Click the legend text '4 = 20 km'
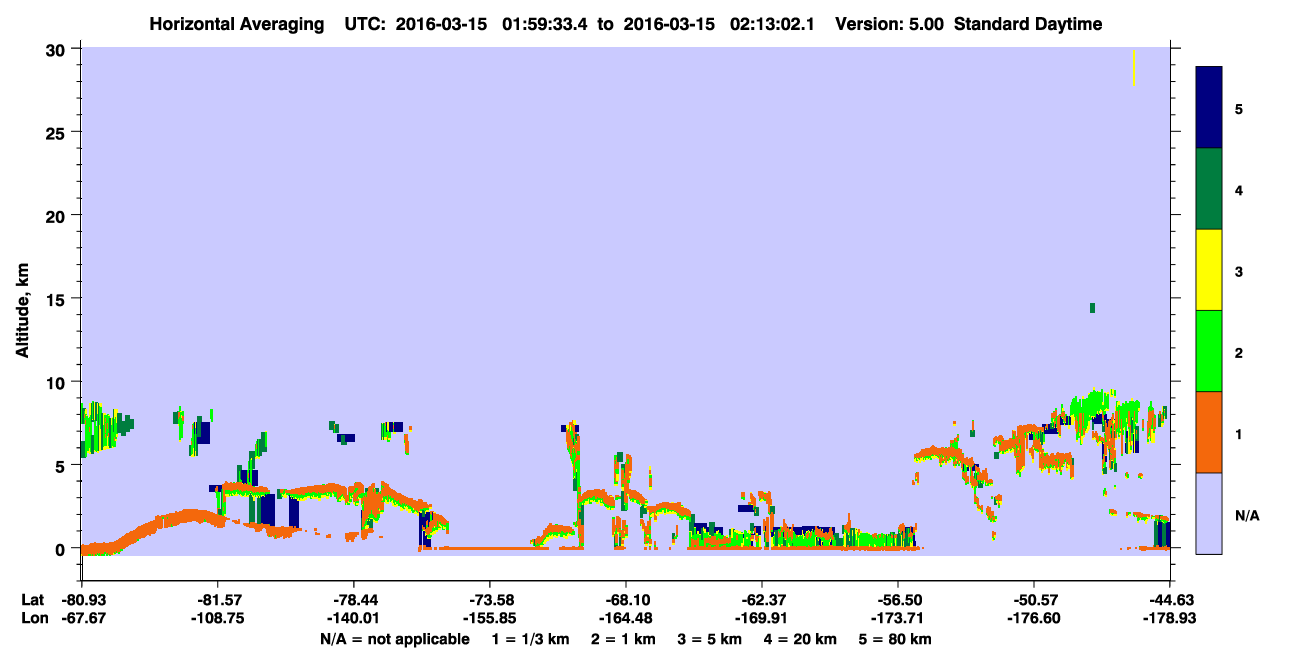Image resolution: width=1300 pixels, height=667 pixels. 801,639
